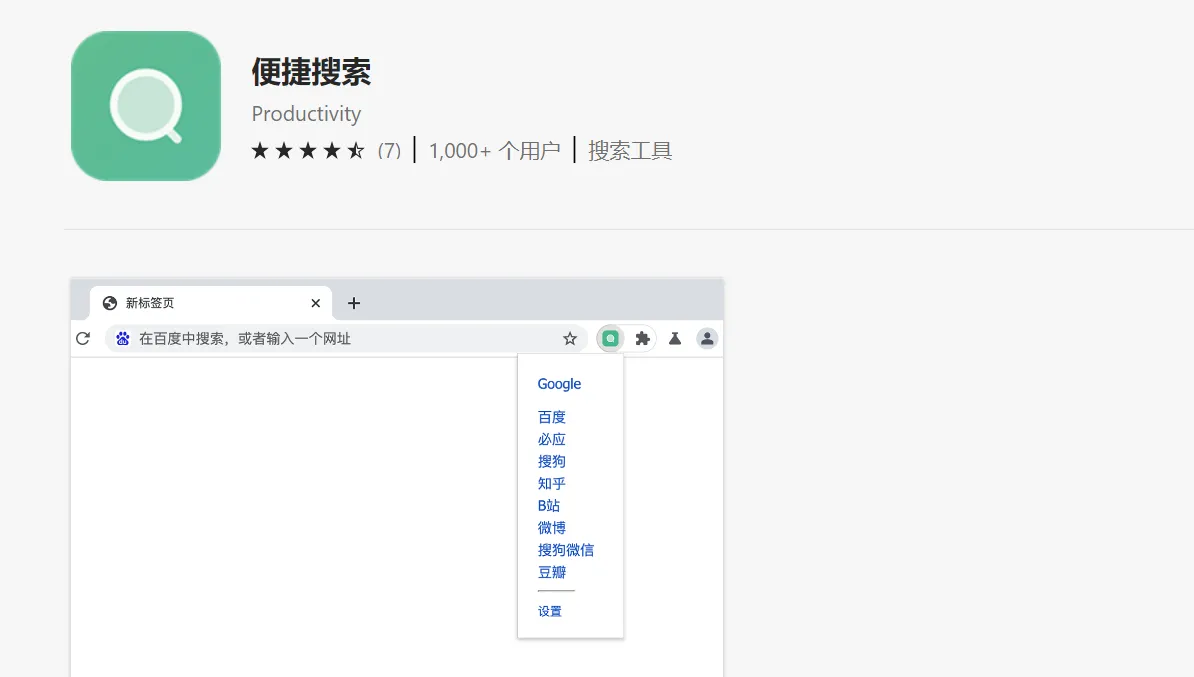Reload the page with the refresh icon

click(x=83, y=338)
